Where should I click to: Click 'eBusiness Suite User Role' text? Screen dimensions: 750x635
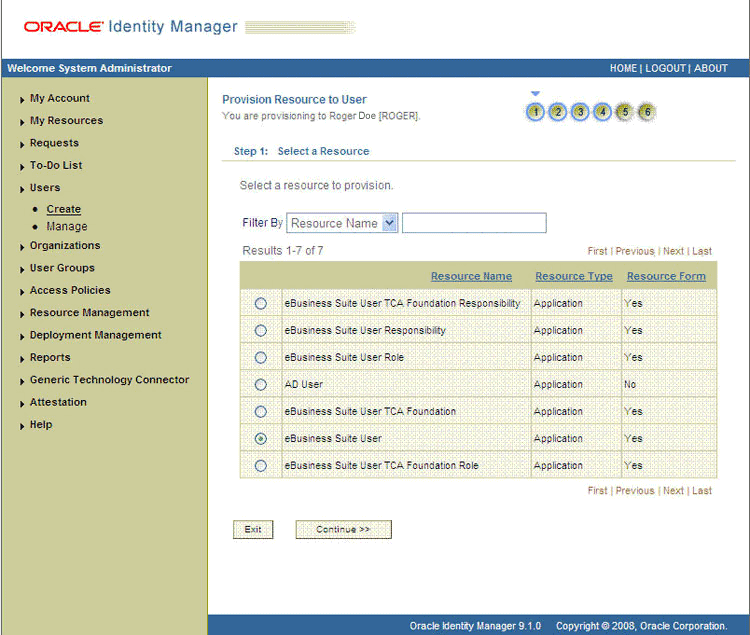point(344,358)
